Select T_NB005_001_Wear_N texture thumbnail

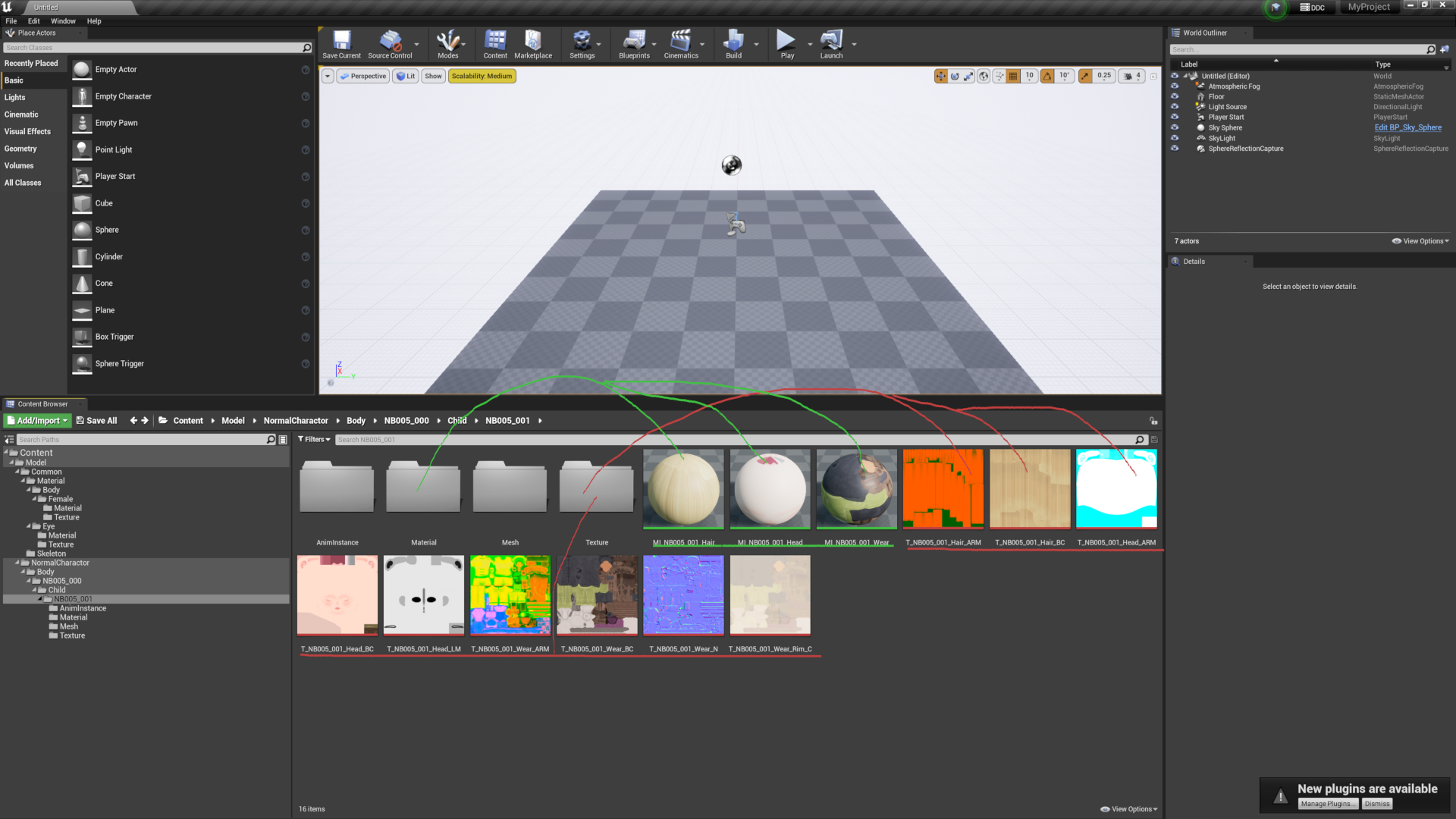tap(683, 595)
